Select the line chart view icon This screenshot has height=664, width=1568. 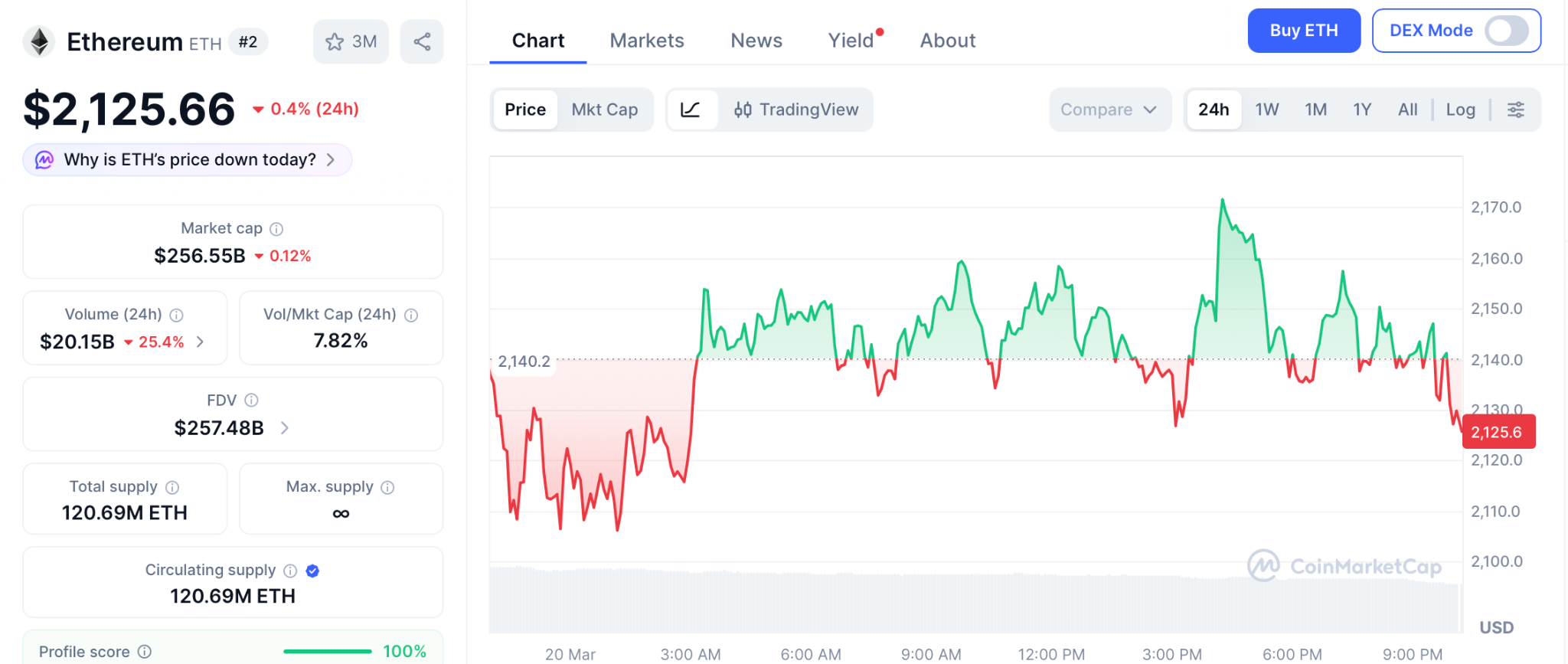tap(691, 110)
